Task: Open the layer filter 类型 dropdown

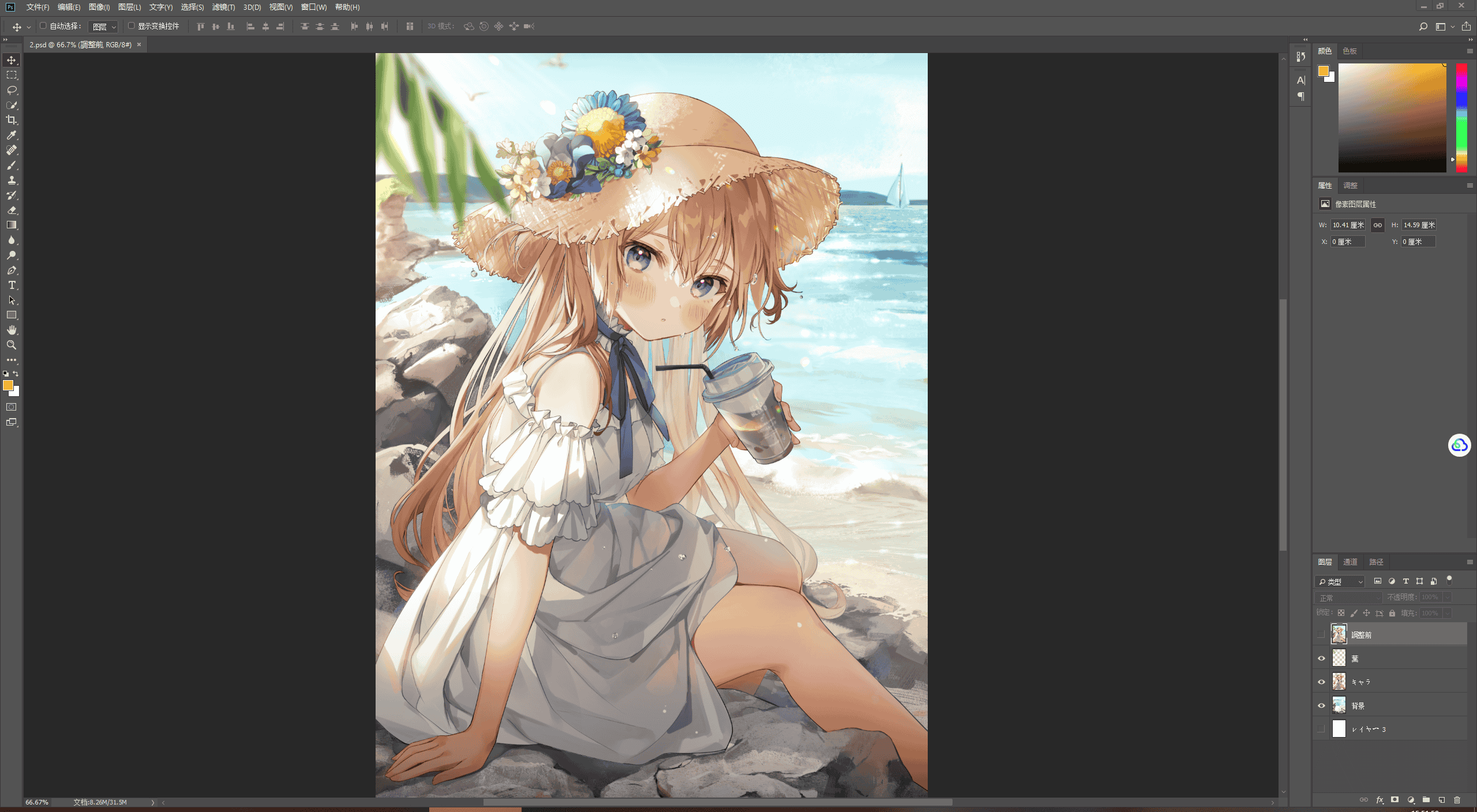Action: pyautogui.click(x=1340, y=581)
